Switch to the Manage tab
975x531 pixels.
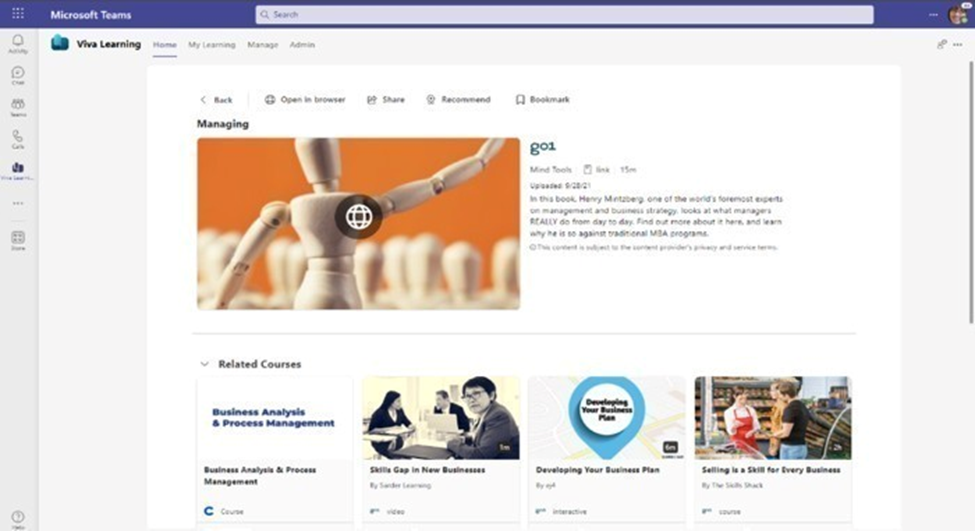tap(262, 45)
